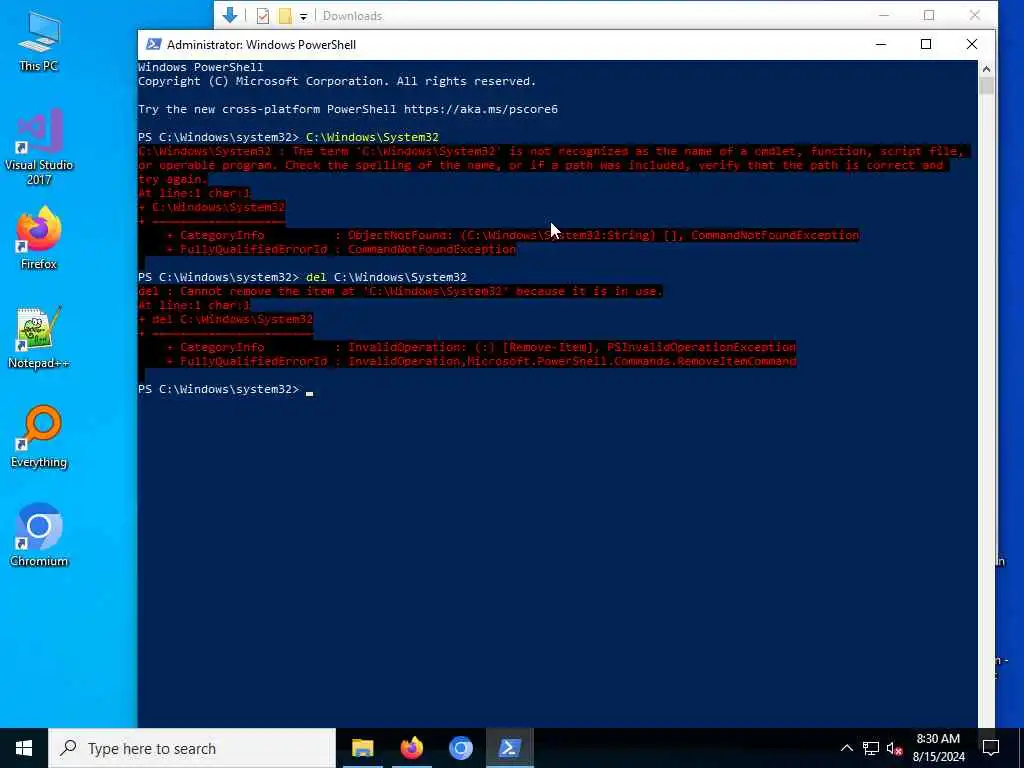Image resolution: width=1024 pixels, height=768 pixels.
Task: Expand the Downloads Quick Access Toolbar dropdown
Action: (x=304, y=16)
